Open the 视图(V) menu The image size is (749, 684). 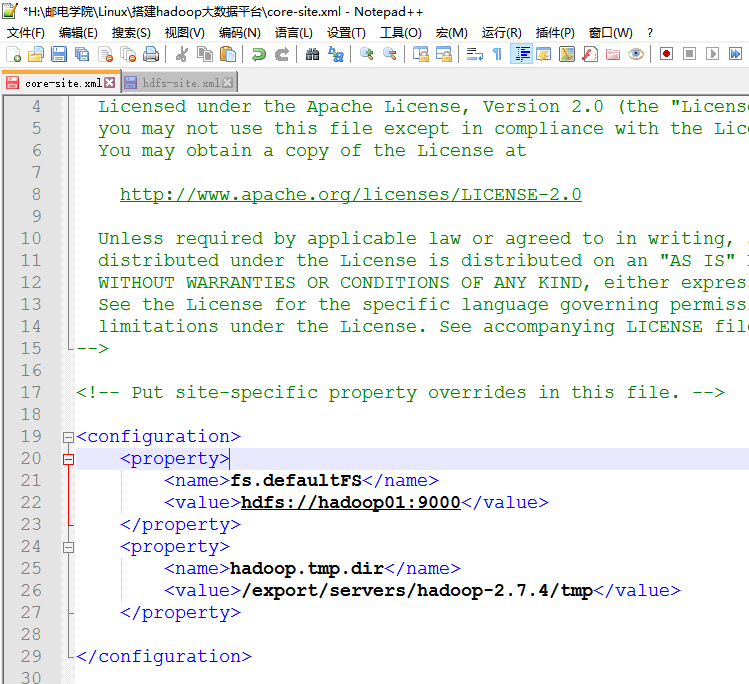tap(185, 33)
